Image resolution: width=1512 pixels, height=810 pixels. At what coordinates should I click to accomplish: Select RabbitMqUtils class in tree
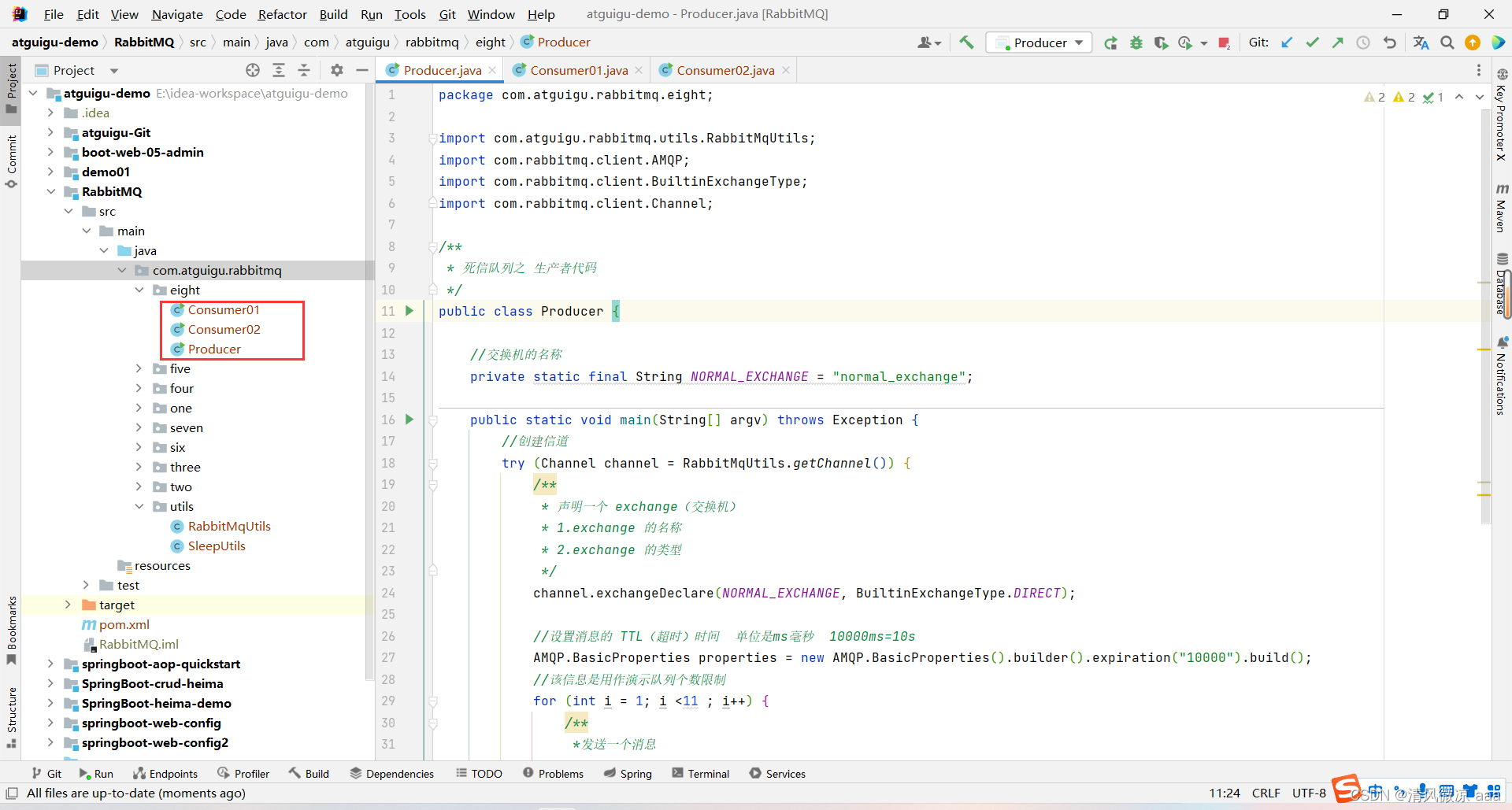click(229, 526)
